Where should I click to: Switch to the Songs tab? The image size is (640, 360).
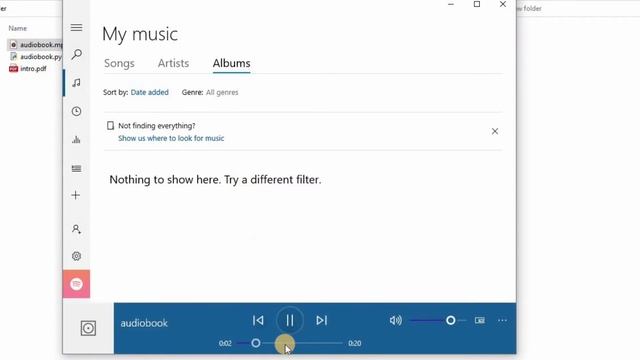pos(119,63)
